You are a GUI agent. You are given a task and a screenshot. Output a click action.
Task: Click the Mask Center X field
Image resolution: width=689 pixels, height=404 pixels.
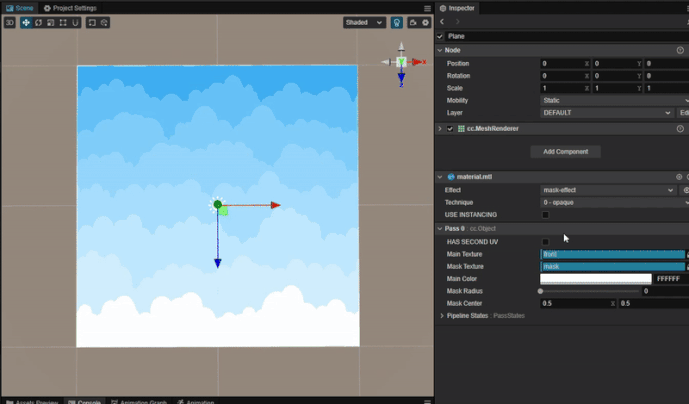pyautogui.click(x=578, y=303)
